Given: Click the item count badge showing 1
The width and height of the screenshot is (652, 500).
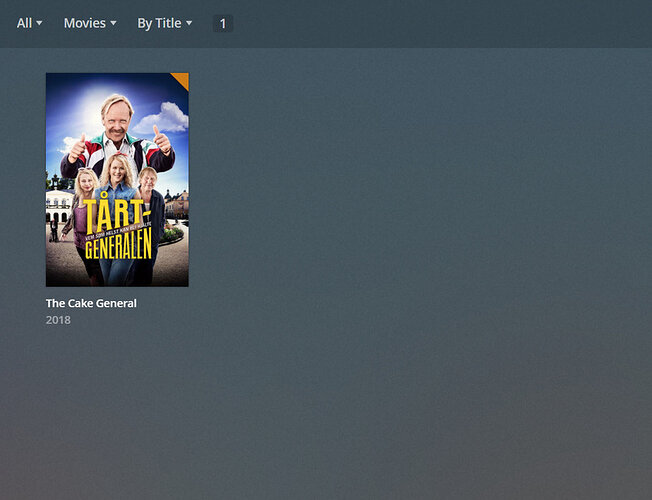Looking at the screenshot, I should pos(223,24).
